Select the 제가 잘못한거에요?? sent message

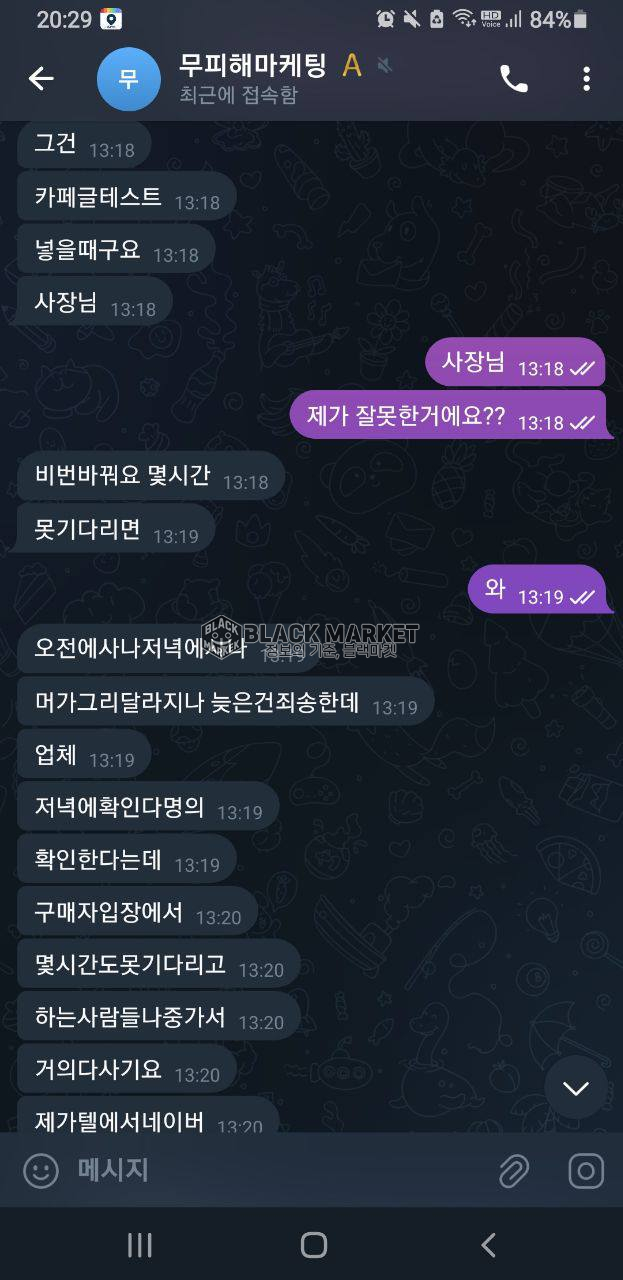coord(448,415)
